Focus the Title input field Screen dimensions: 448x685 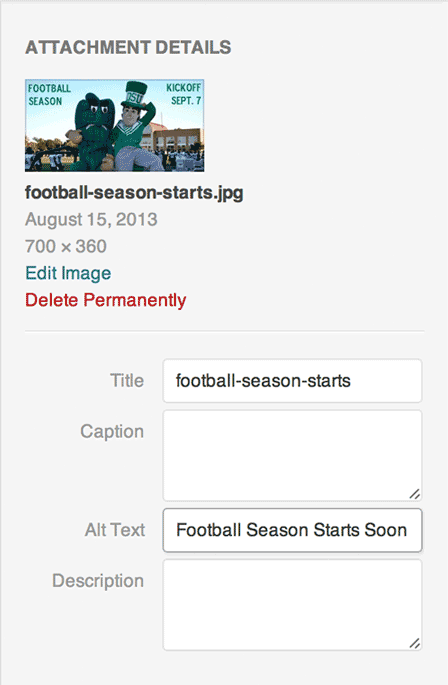point(292,381)
